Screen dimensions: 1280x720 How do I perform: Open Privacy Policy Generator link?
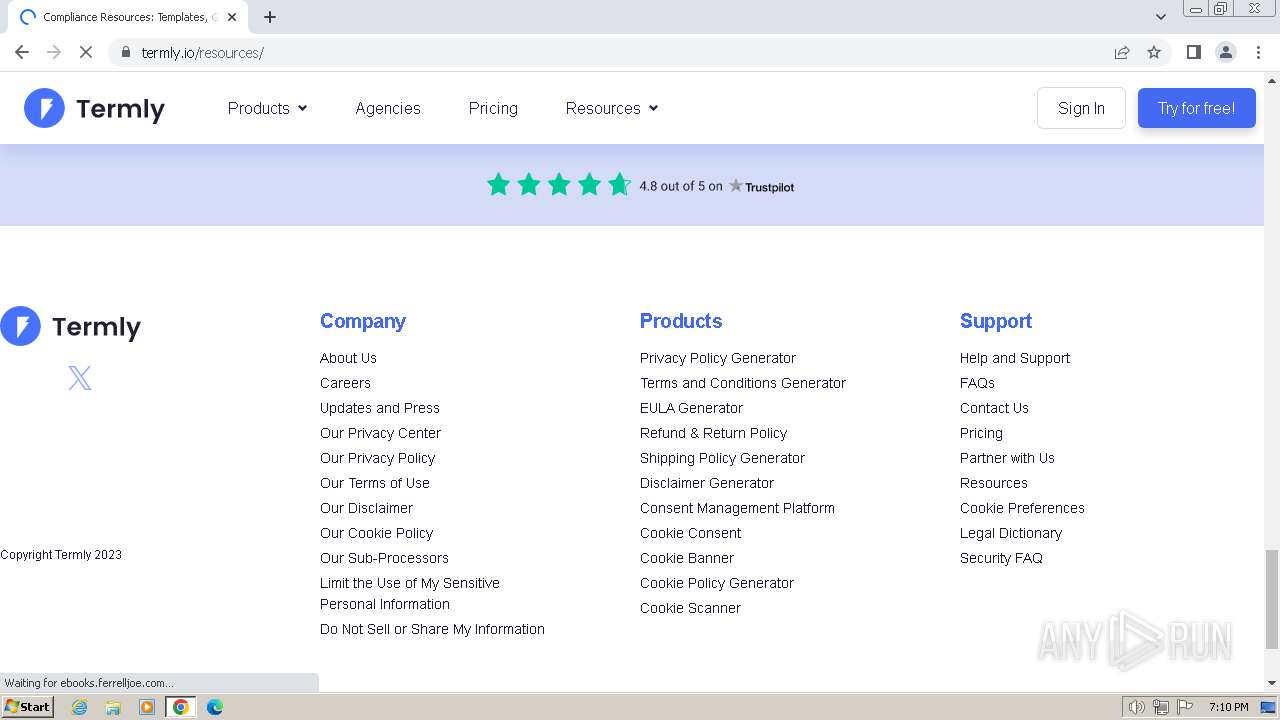coord(718,358)
